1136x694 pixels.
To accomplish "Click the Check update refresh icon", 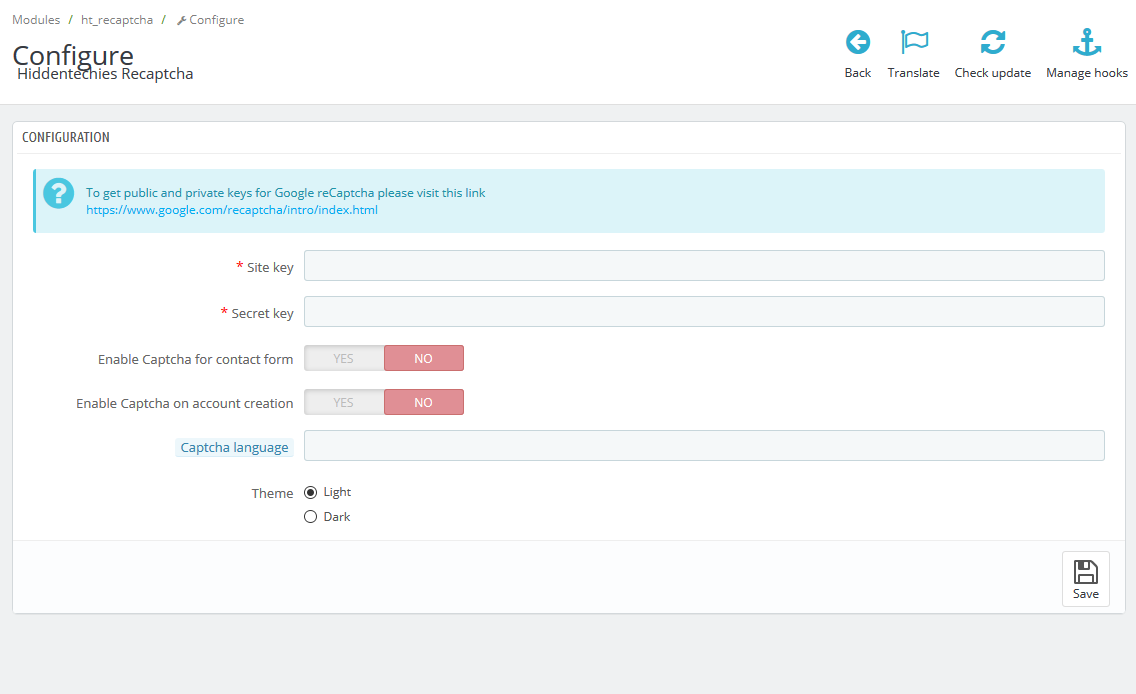I will tap(992, 42).
